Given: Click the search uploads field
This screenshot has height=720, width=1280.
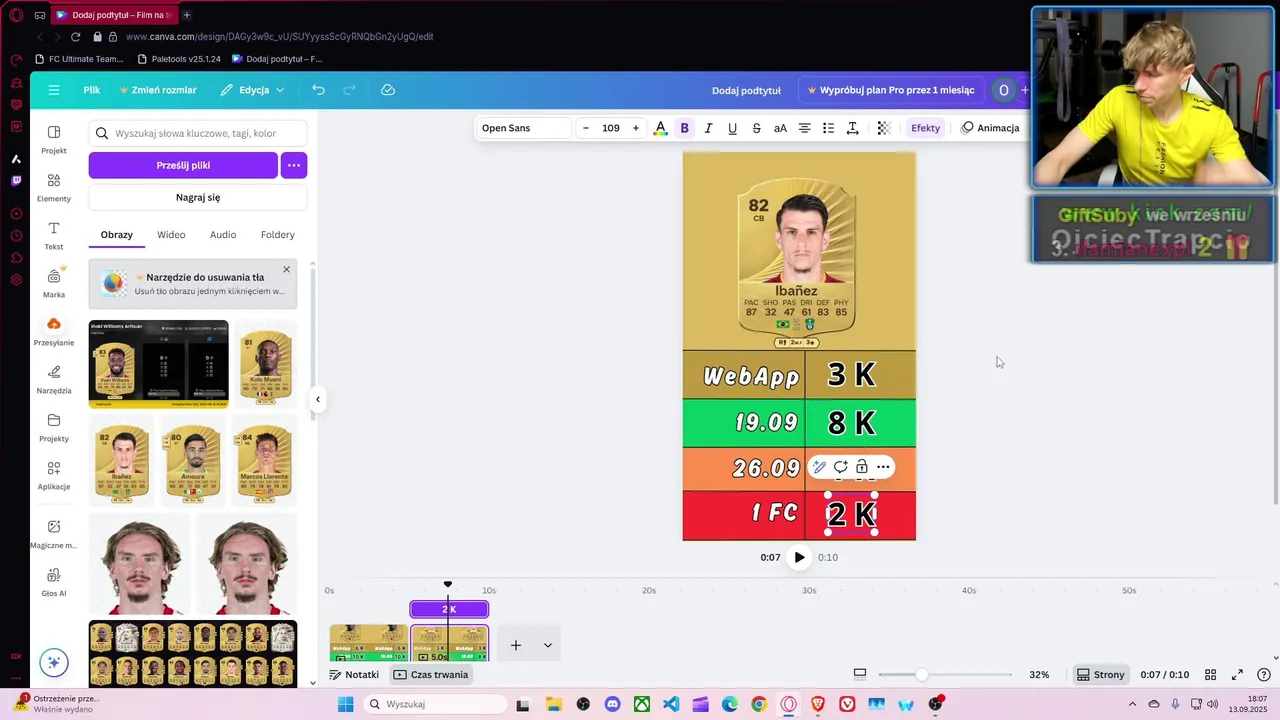Looking at the screenshot, I should (198, 133).
